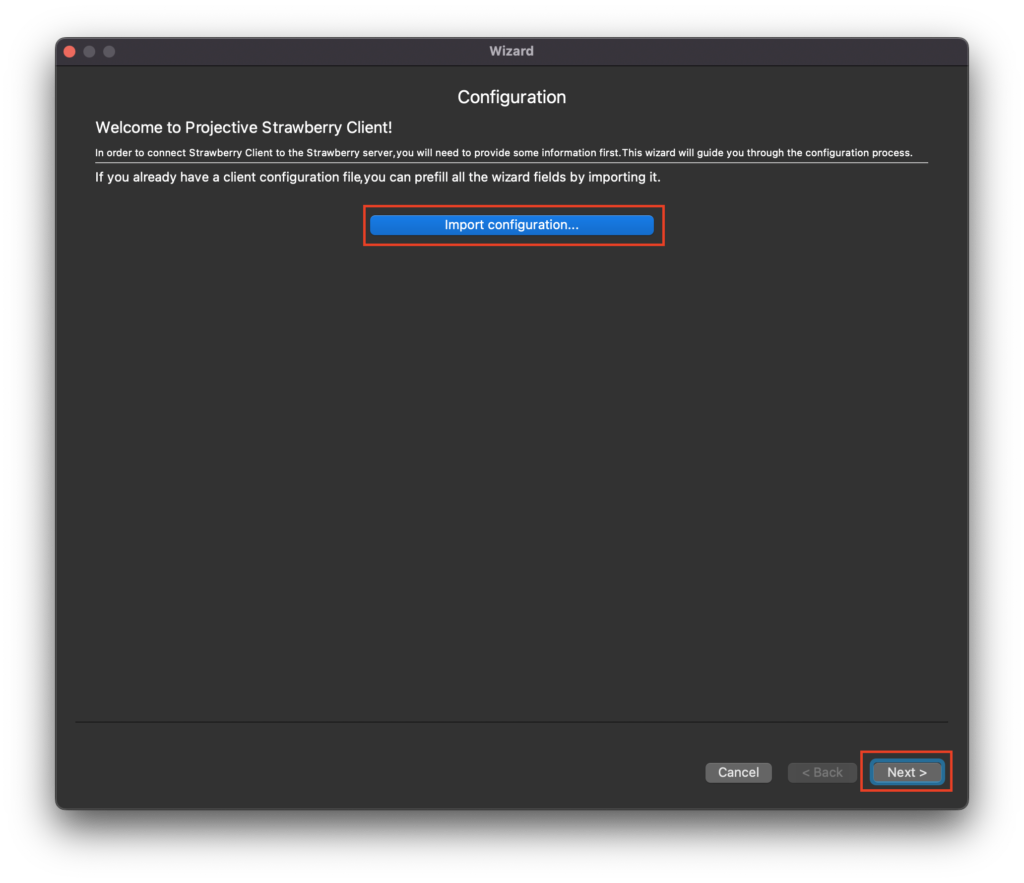Click the greyed-out < Back button
This screenshot has height=883, width=1024.
(x=822, y=772)
